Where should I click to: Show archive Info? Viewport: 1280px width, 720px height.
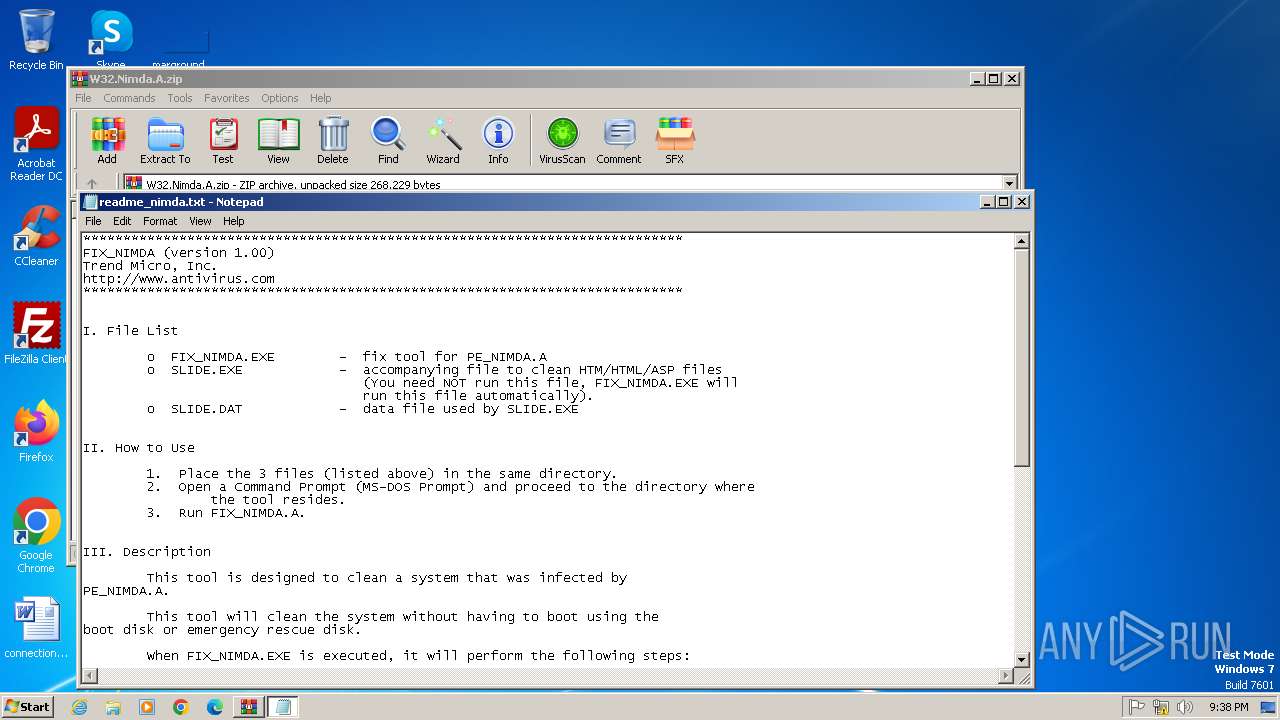point(498,140)
